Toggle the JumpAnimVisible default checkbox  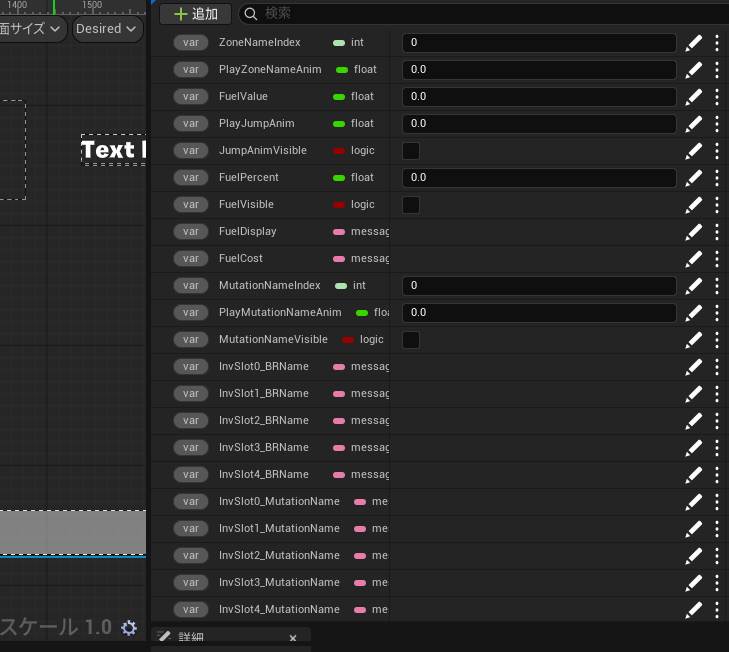(411, 151)
